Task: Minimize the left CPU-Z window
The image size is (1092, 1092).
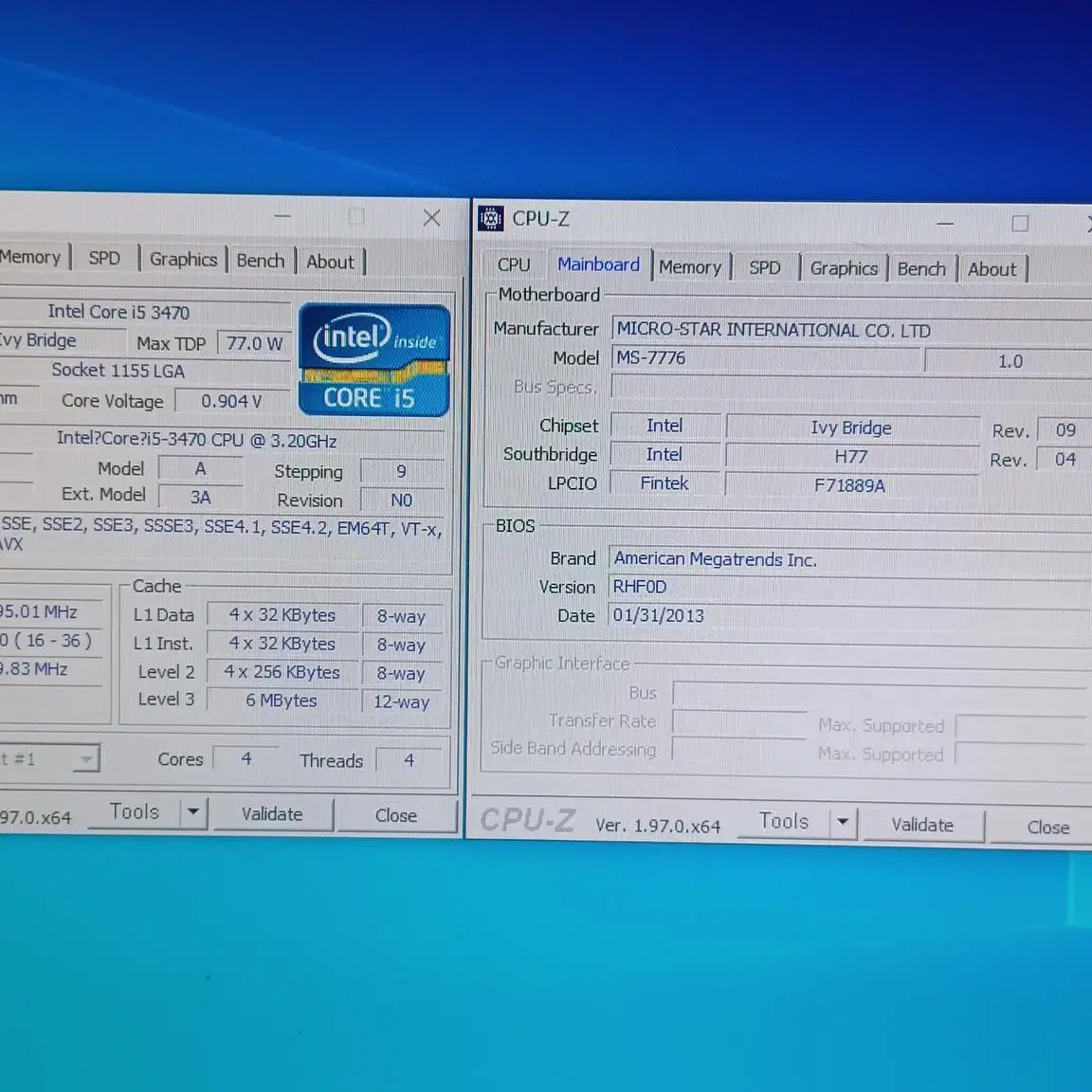Action: [282, 216]
